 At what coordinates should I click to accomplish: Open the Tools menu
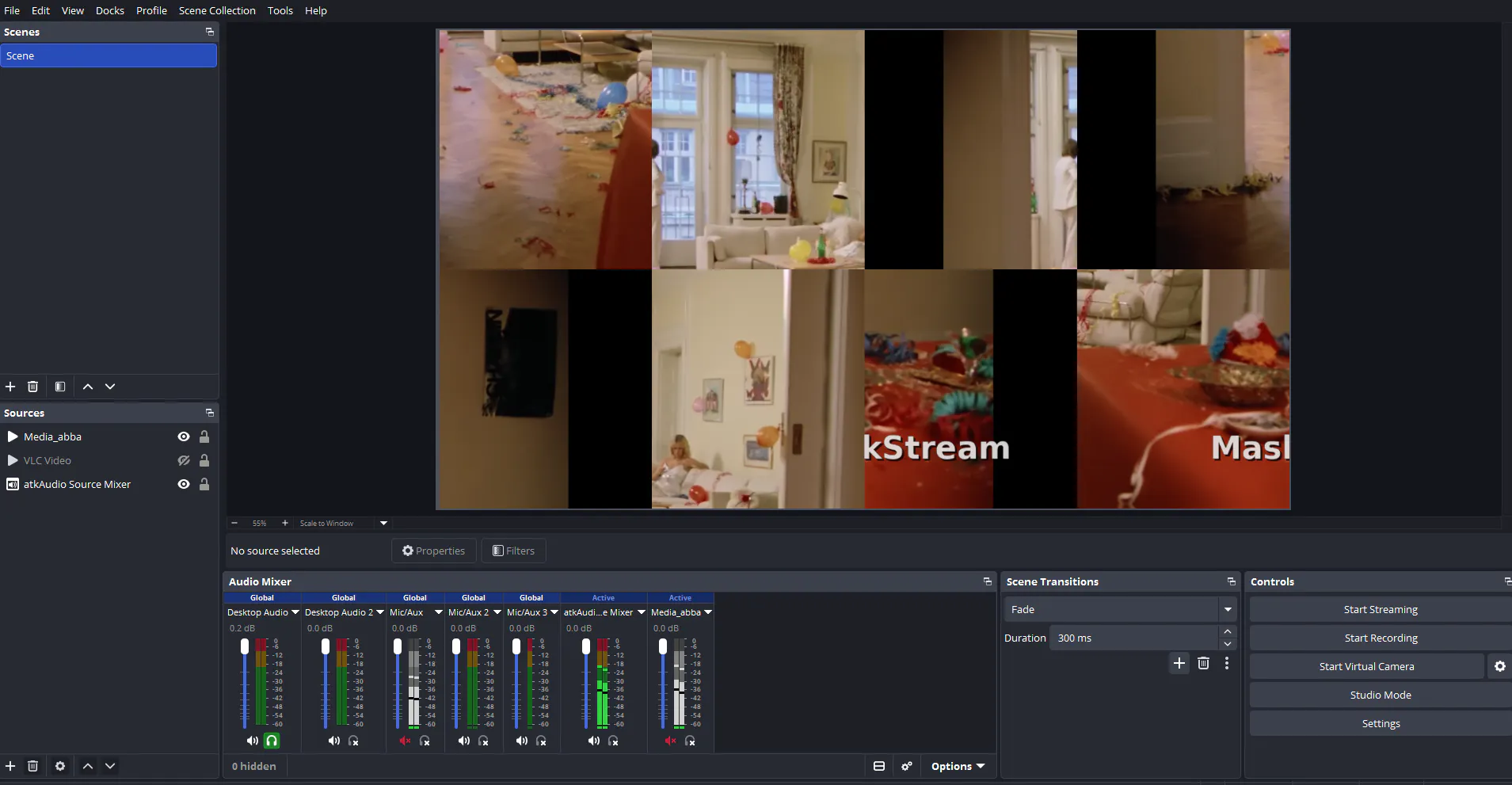point(280,10)
